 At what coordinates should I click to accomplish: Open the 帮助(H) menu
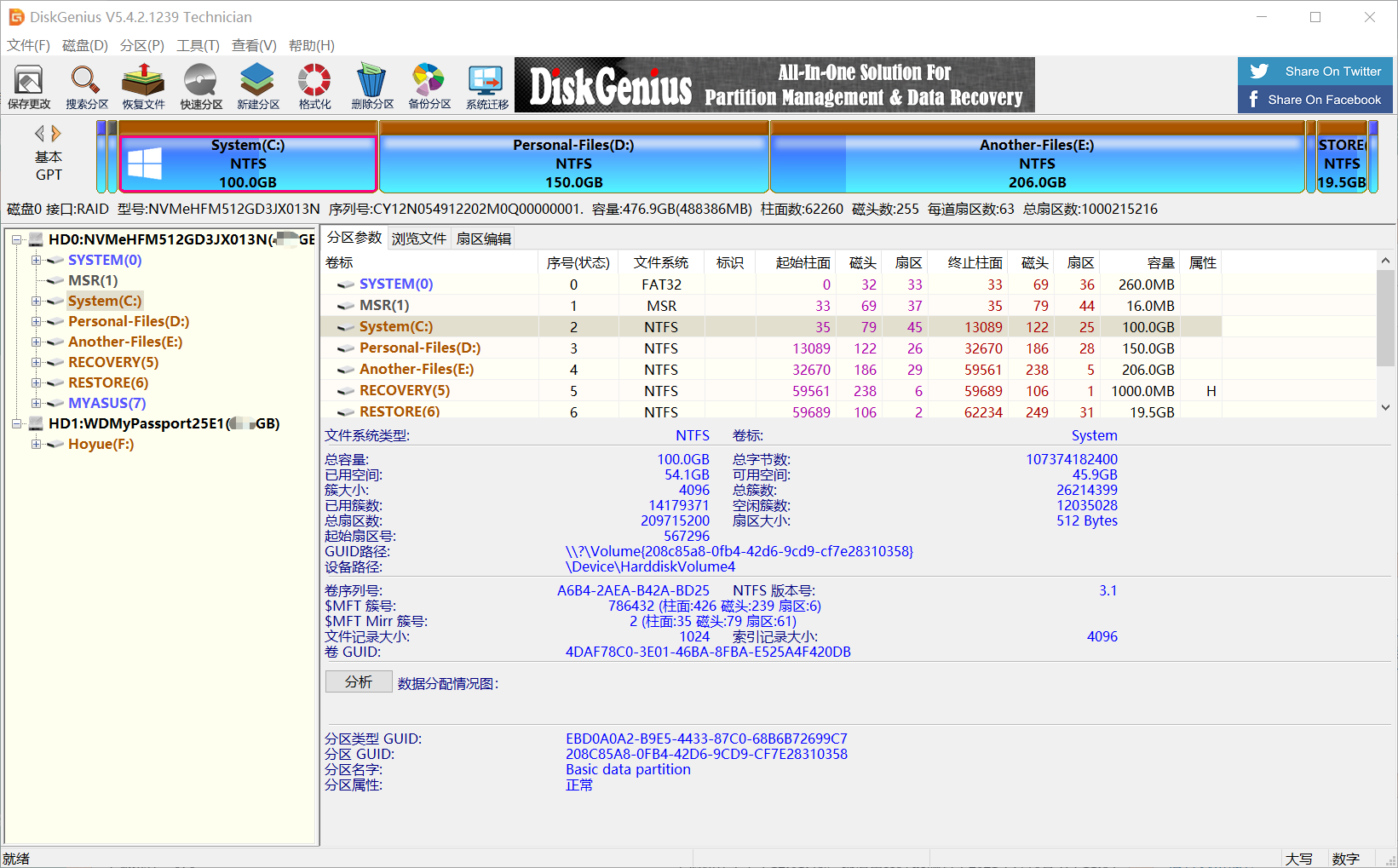coord(312,45)
